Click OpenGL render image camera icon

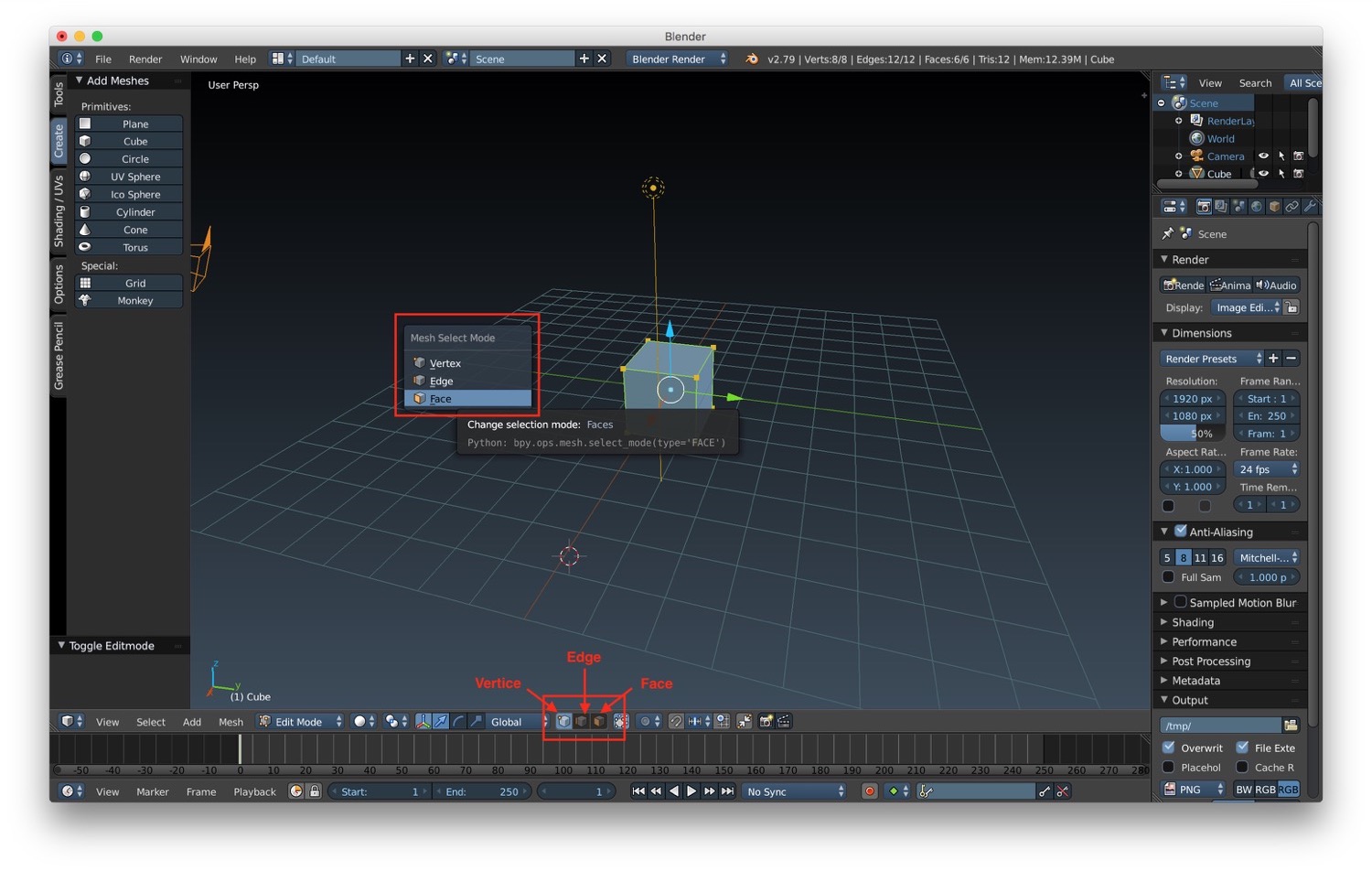click(766, 721)
